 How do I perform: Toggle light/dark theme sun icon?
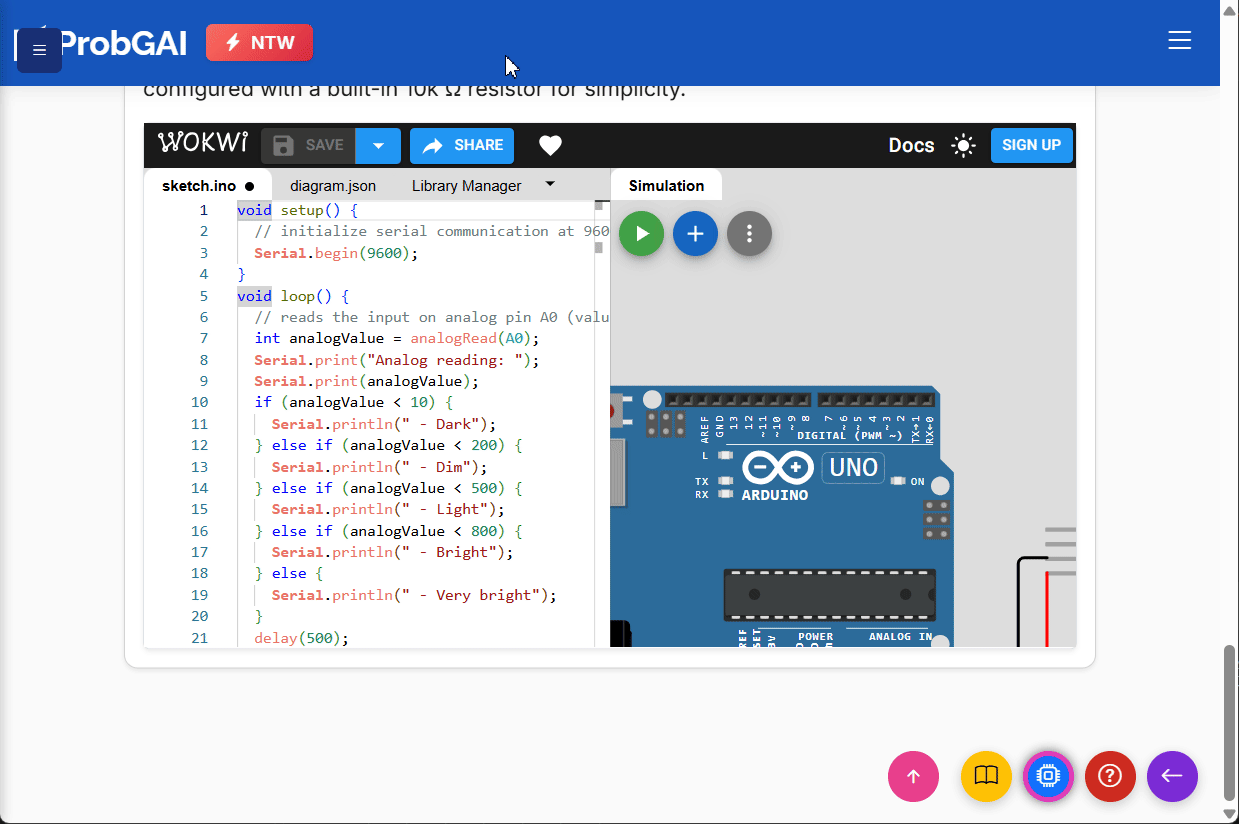point(963,146)
